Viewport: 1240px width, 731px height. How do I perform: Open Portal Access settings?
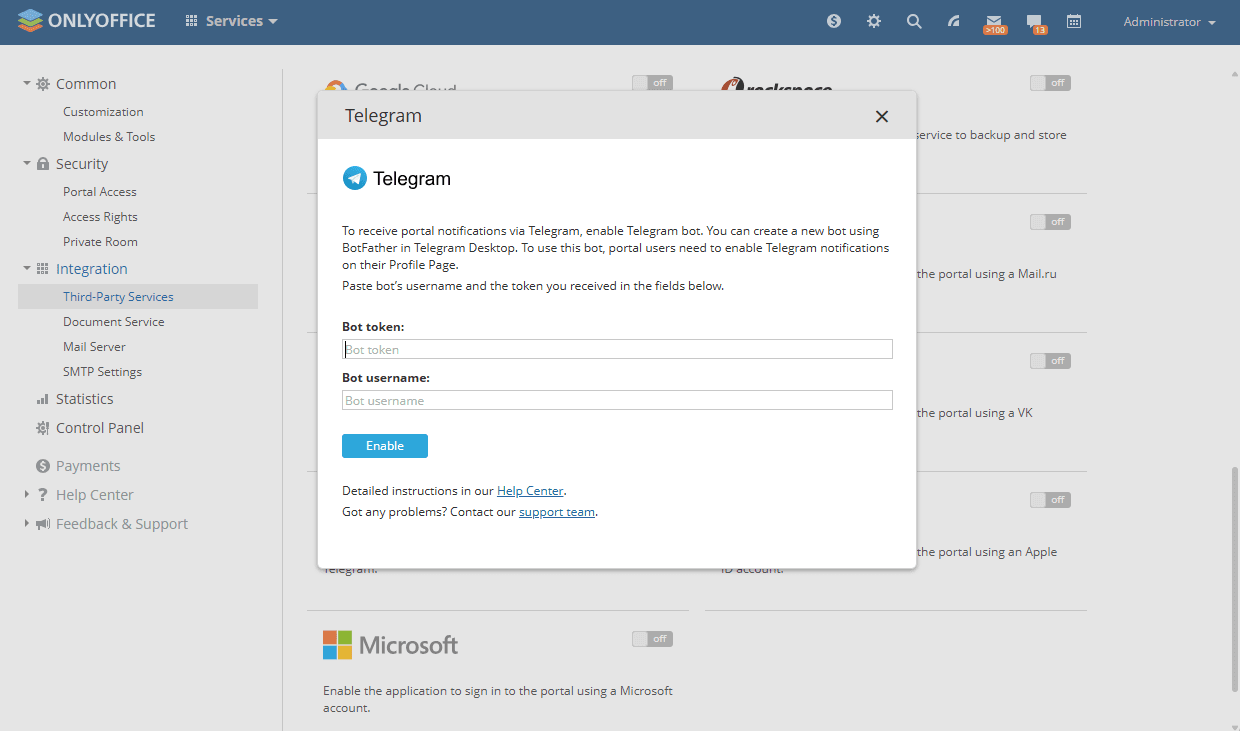coord(100,192)
